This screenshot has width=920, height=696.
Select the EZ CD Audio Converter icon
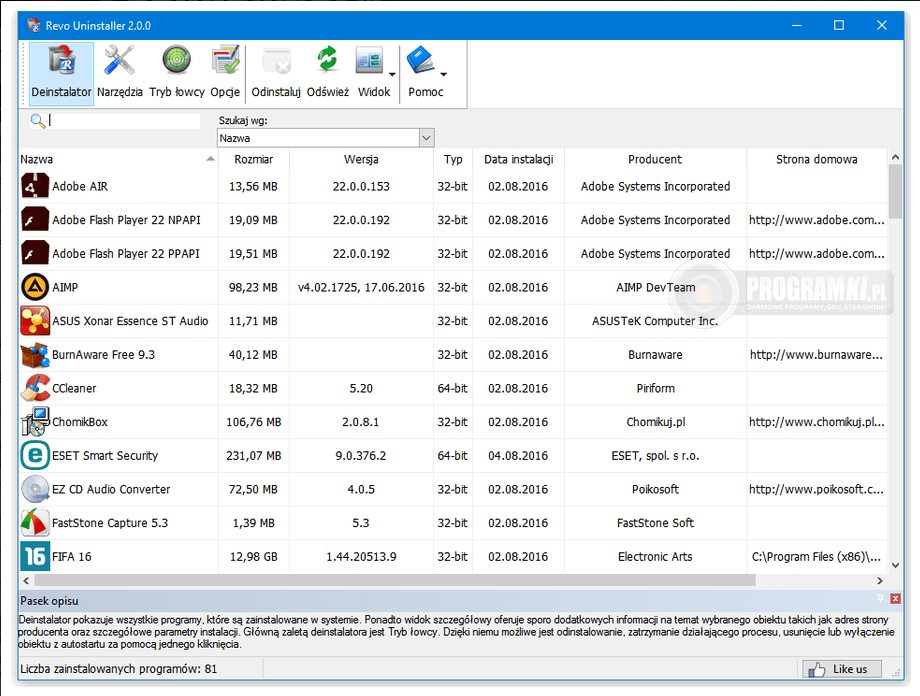(35, 489)
